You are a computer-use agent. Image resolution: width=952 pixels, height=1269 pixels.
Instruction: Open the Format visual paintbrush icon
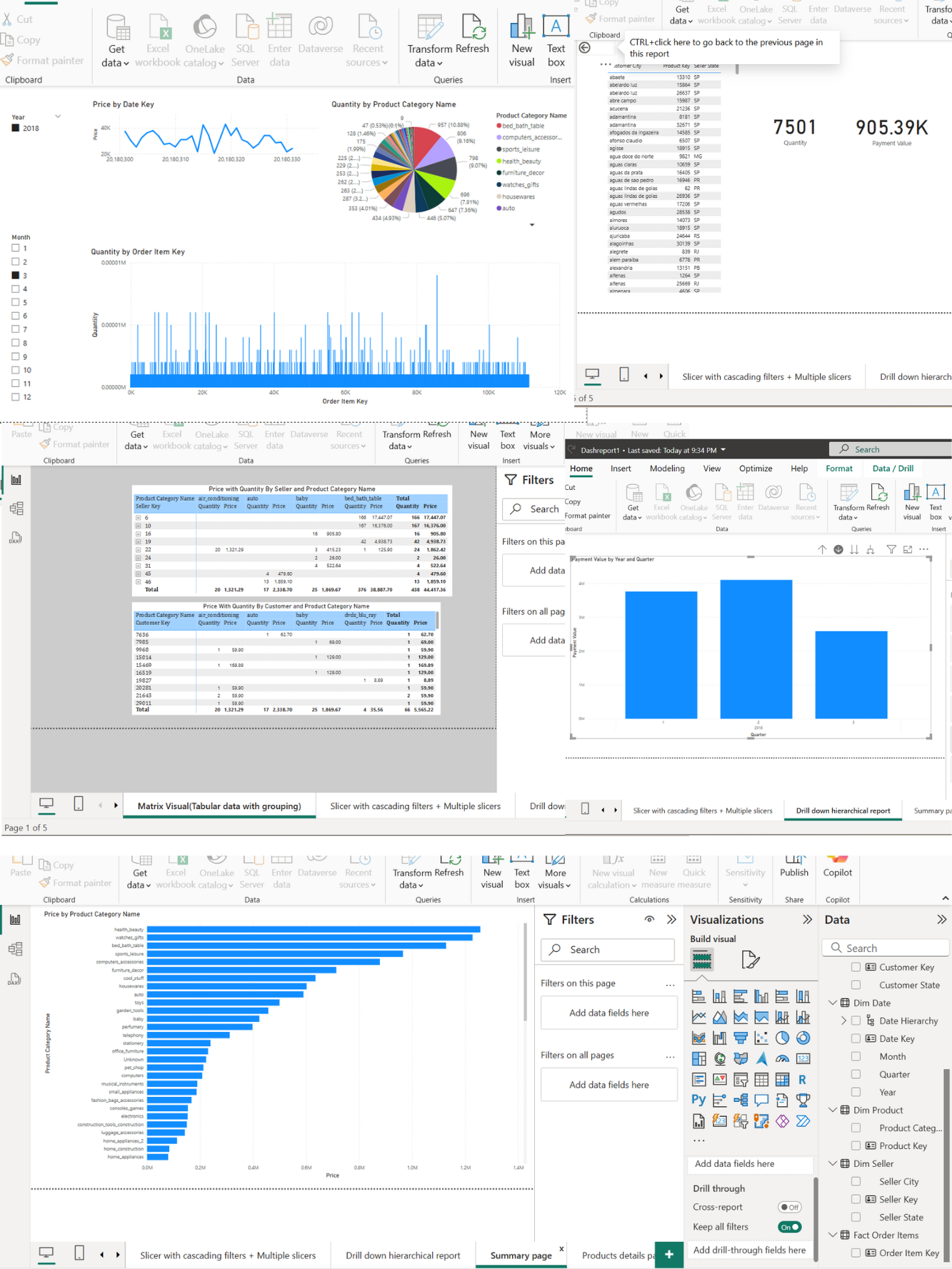point(750,960)
